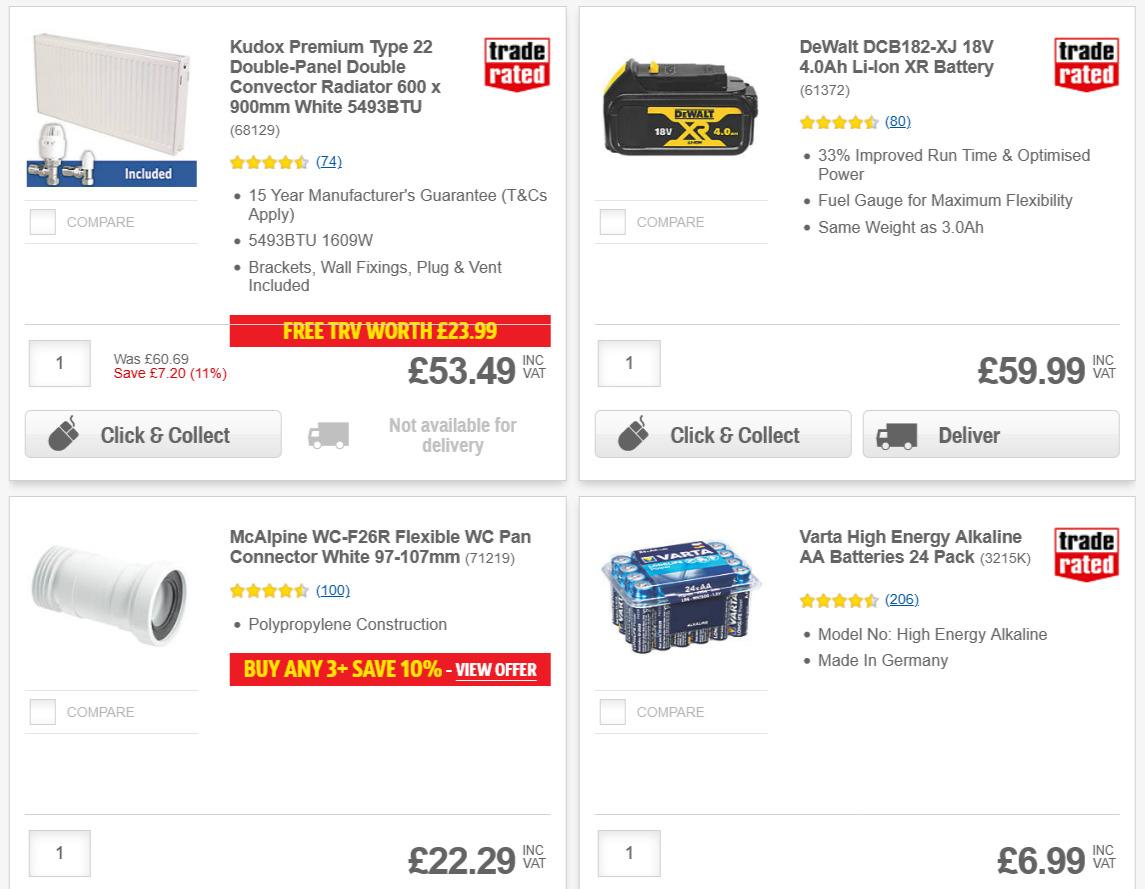
Task: Check the Compare box for the DeWalt battery
Action: (x=611, y=222)
